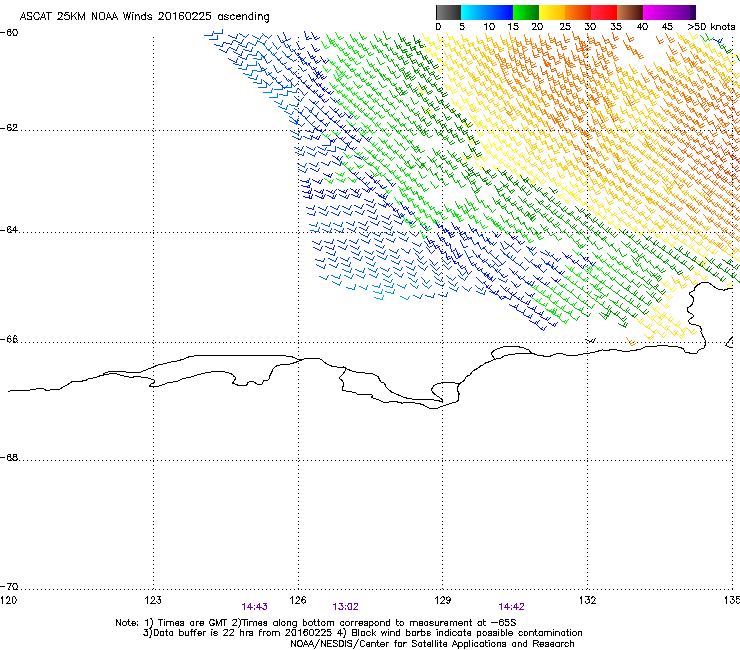The image size is (740, 650).
Task: Select the yellow 20-25 knots legend swatch
Action: point(552,12)
